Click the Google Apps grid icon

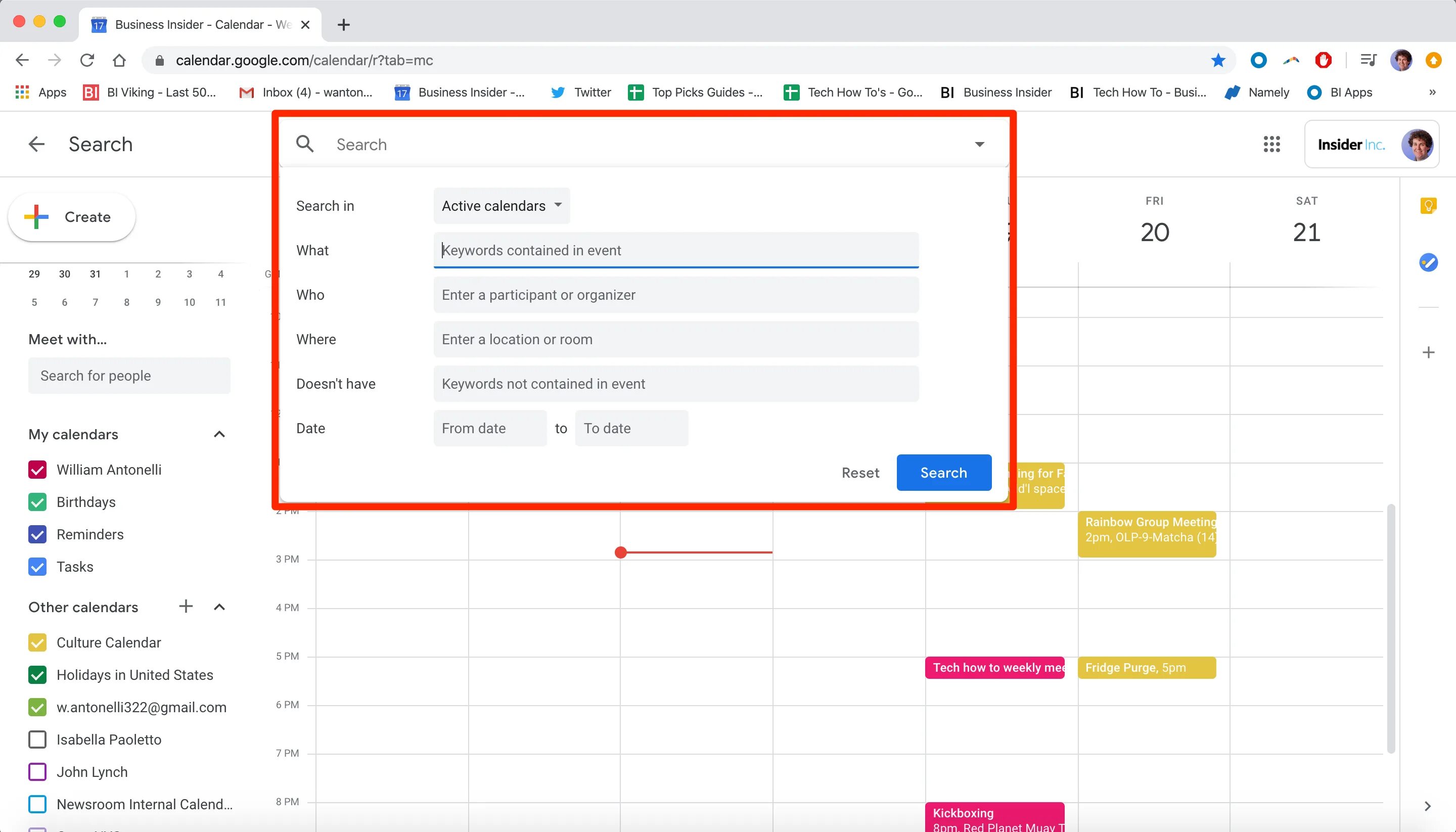[x=1272, y=144]
